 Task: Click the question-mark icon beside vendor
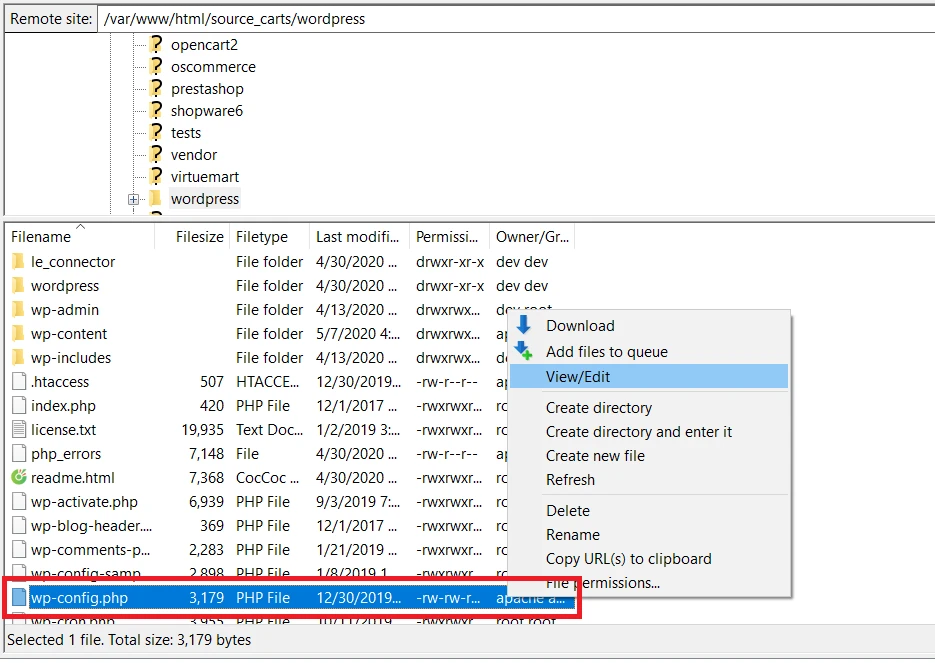click(x=156, y=154)
